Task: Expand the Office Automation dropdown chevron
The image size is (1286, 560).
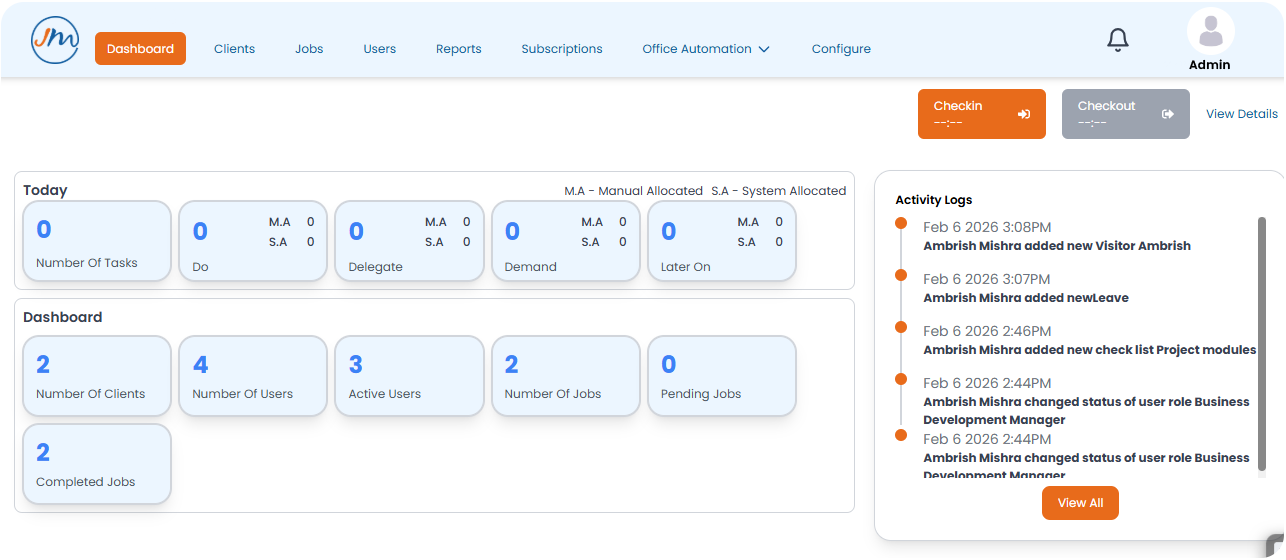Action: [x=764, y=49]
